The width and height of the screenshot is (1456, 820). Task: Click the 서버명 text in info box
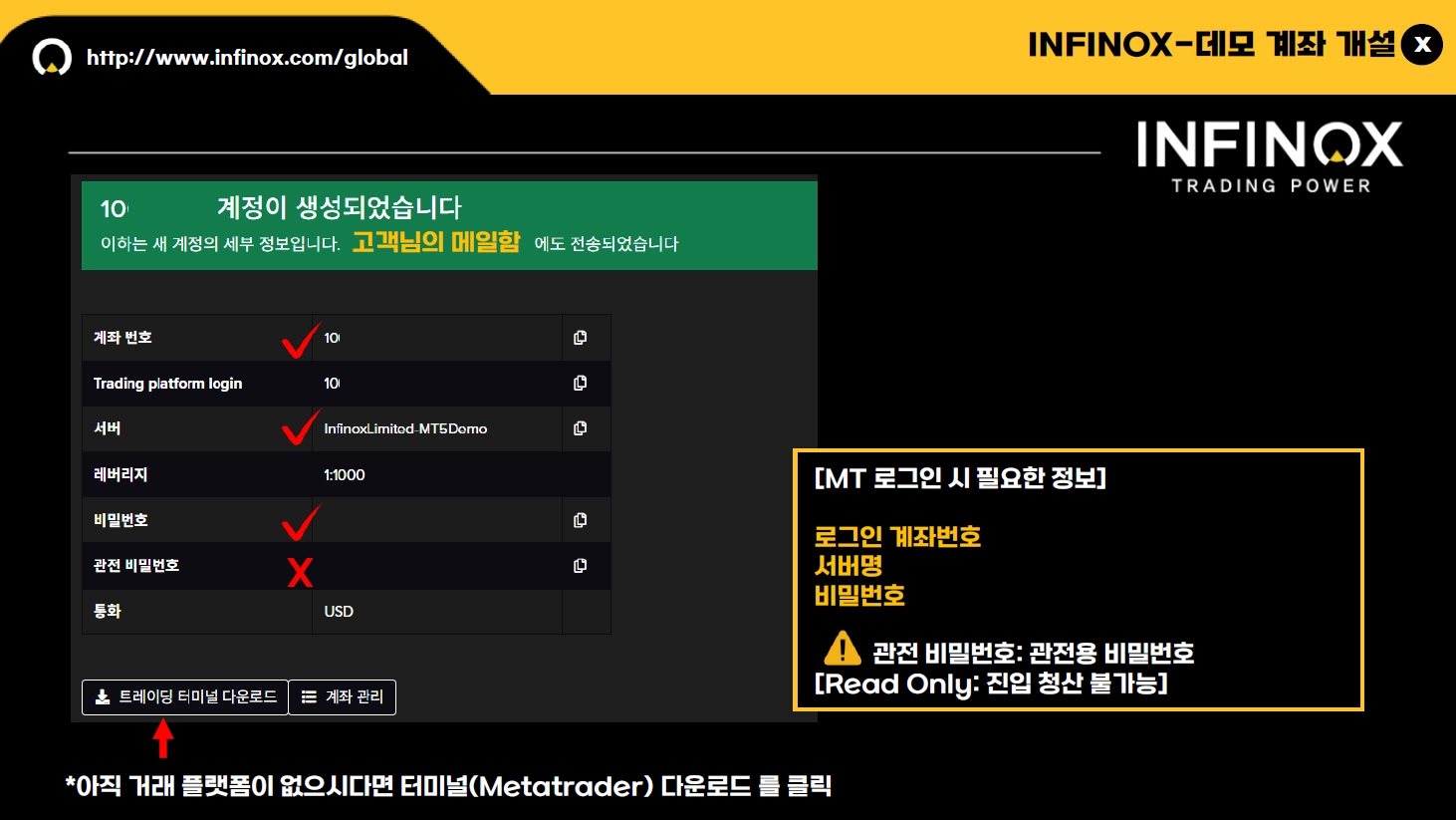[x=849, y=566]
